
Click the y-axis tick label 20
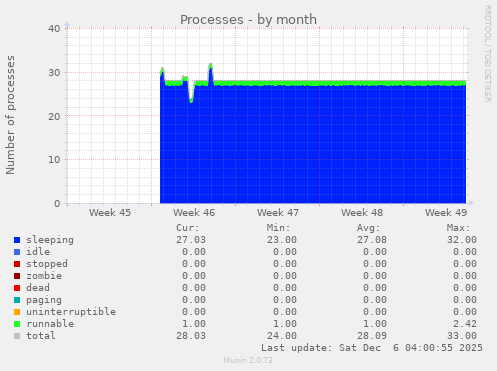(x=54, y=116)
